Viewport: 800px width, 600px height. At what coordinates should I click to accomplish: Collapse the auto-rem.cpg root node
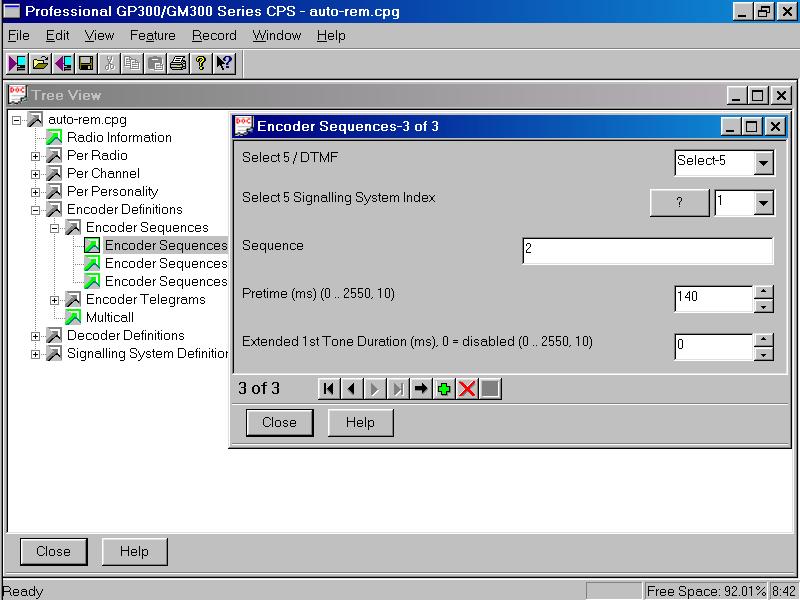[17, 120]
